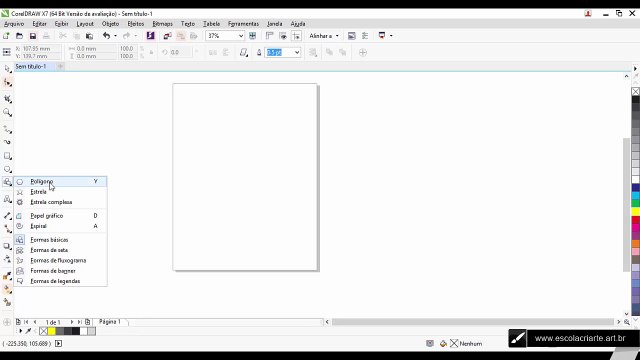The width and height of the screenshot is (640, 360).
Task: Click the Página 1 page tab
Action: click(109, 322)
